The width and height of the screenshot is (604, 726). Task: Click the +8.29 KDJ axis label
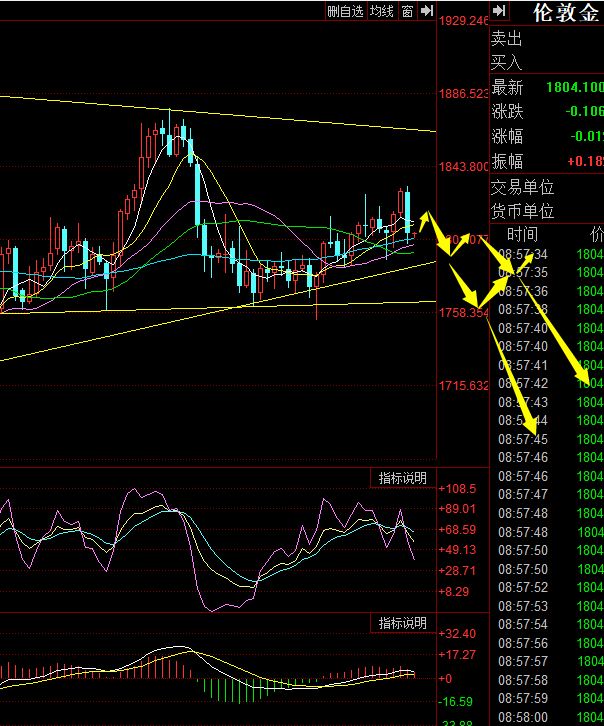pos(454,592)
